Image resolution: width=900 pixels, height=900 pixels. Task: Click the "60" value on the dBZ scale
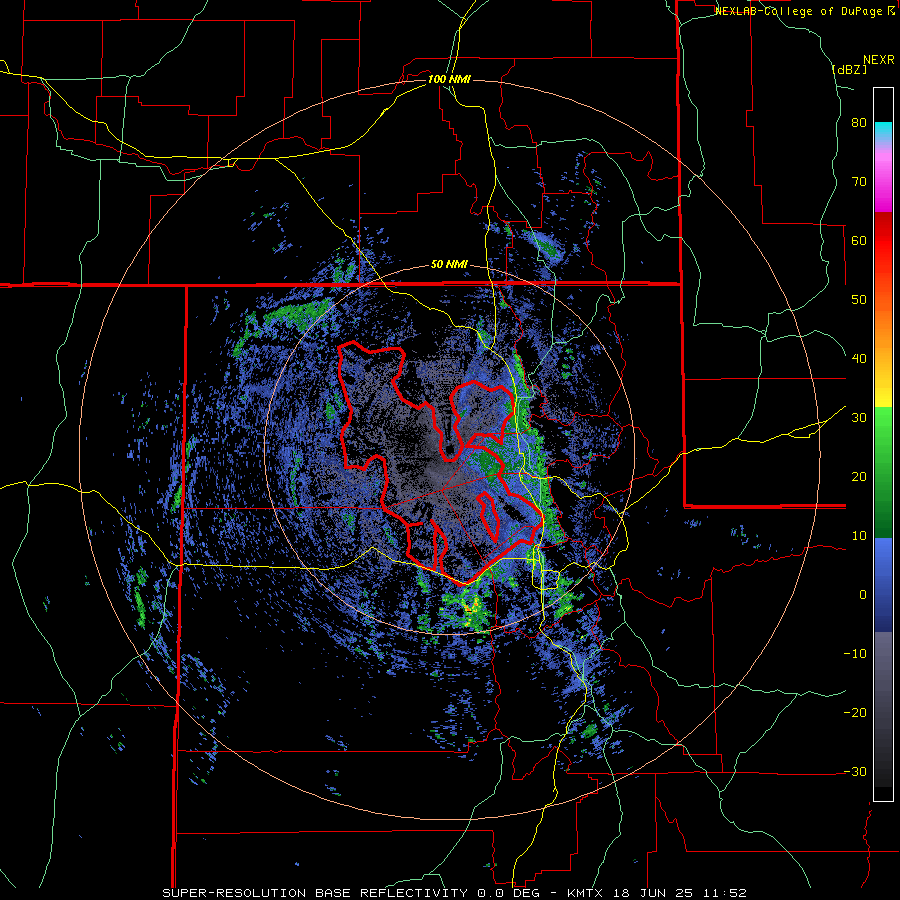coord(859,240)
